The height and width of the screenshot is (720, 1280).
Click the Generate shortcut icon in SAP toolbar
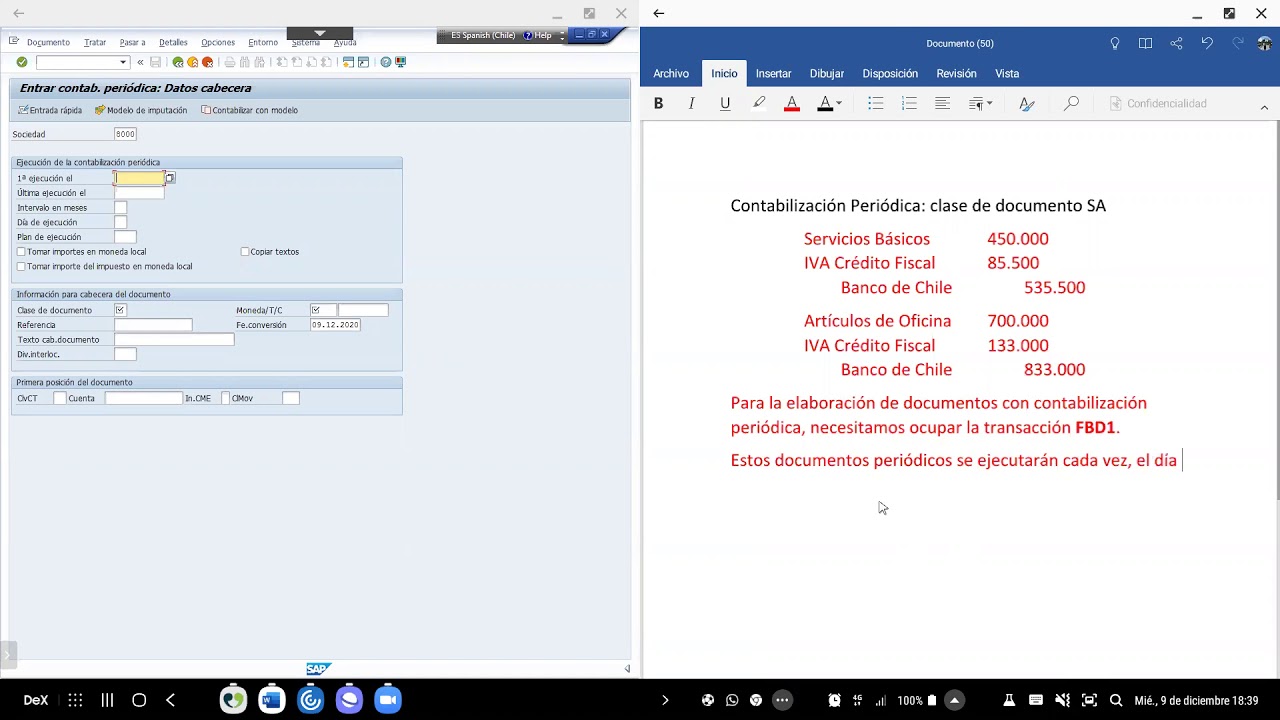tap(363, 62)
